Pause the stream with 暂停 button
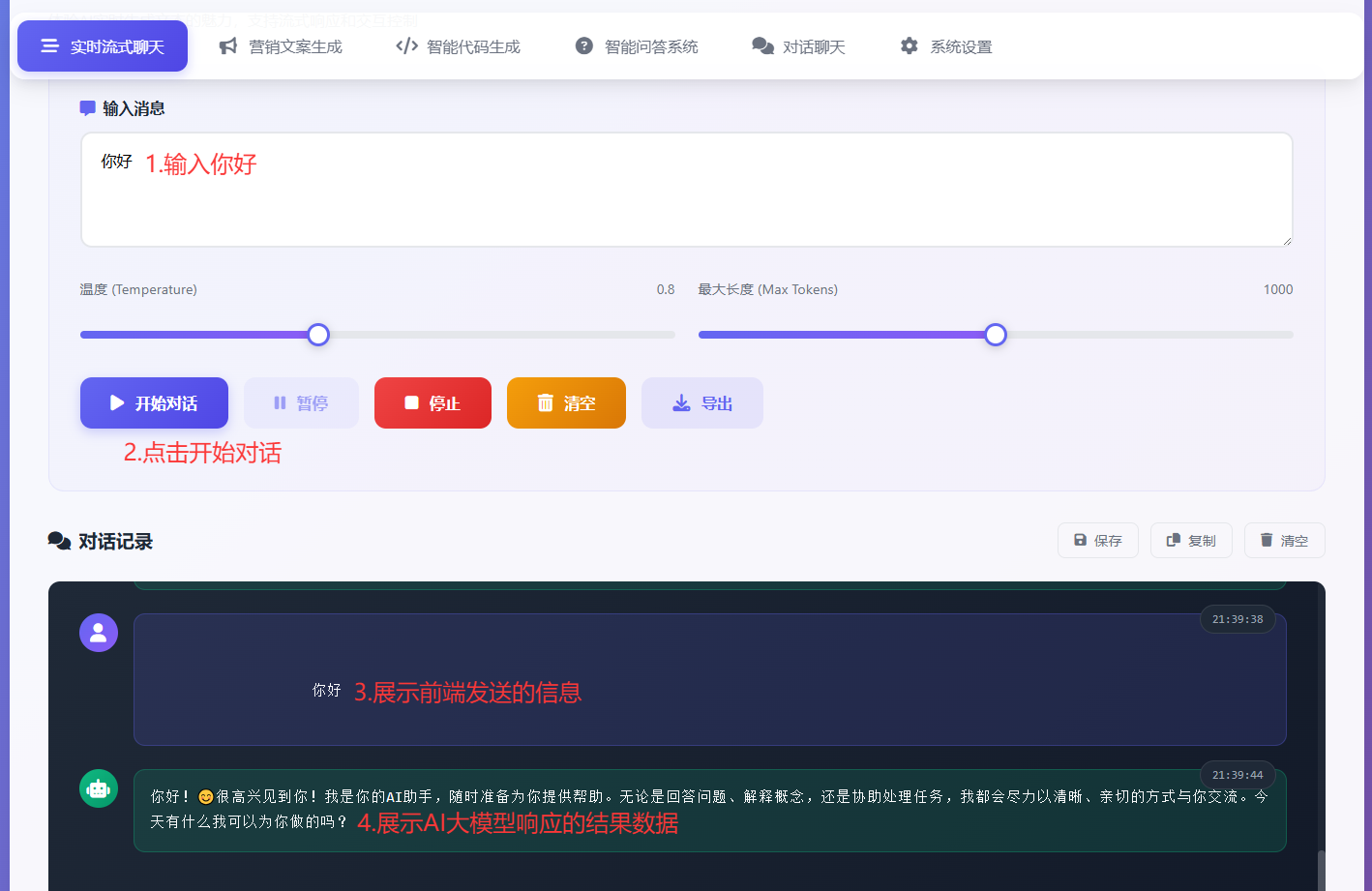The width and height of the screenshot is (1372, 891). pyautogui.click(x=301, y=402)
